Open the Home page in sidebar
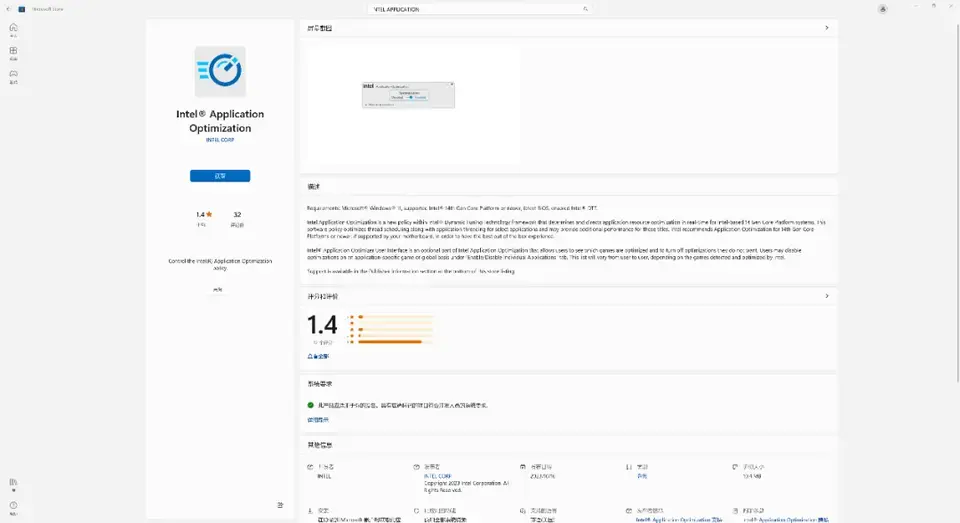 13,30
